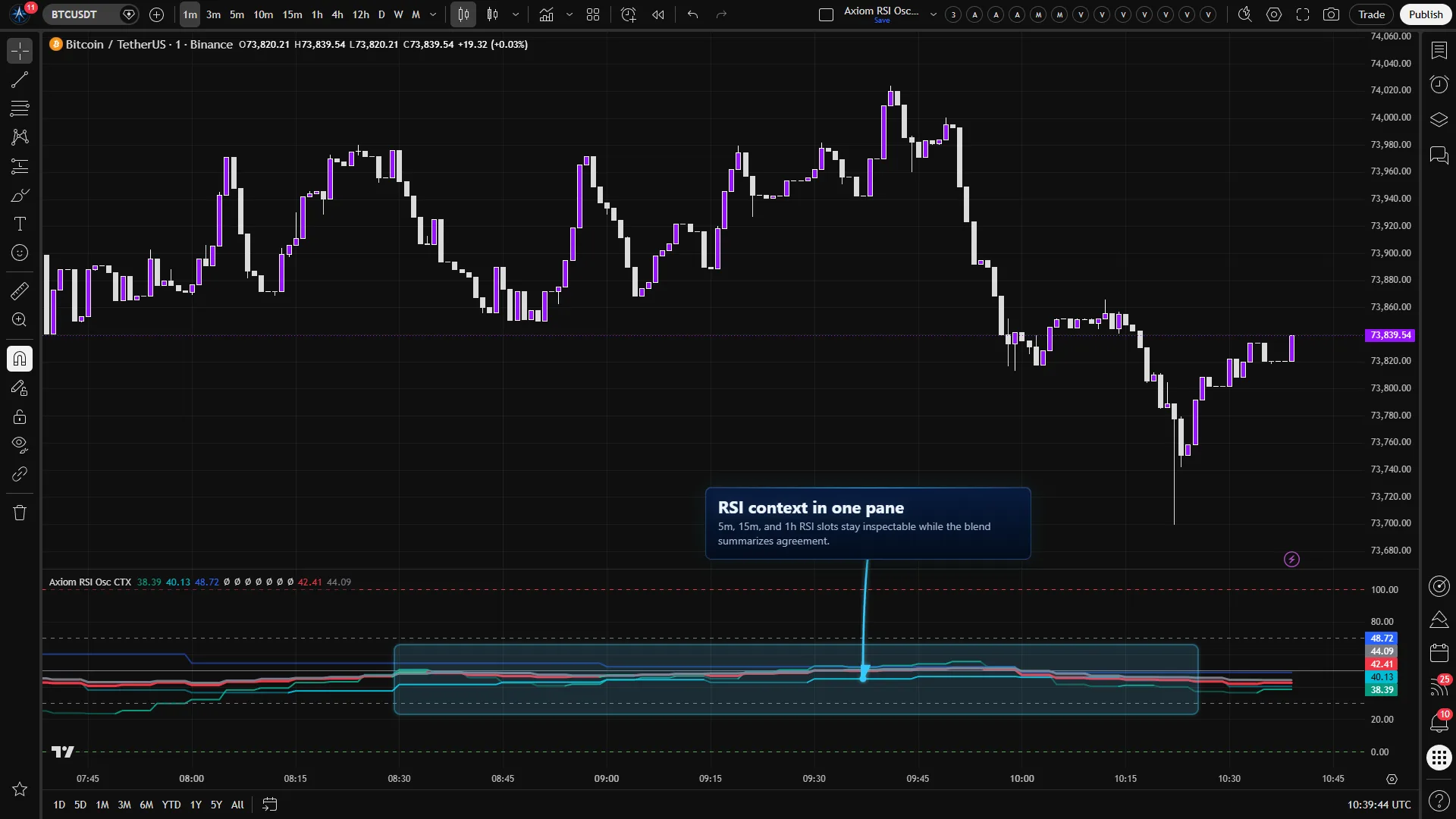
Task: Open the chats panel
Action: (1439, 155)
